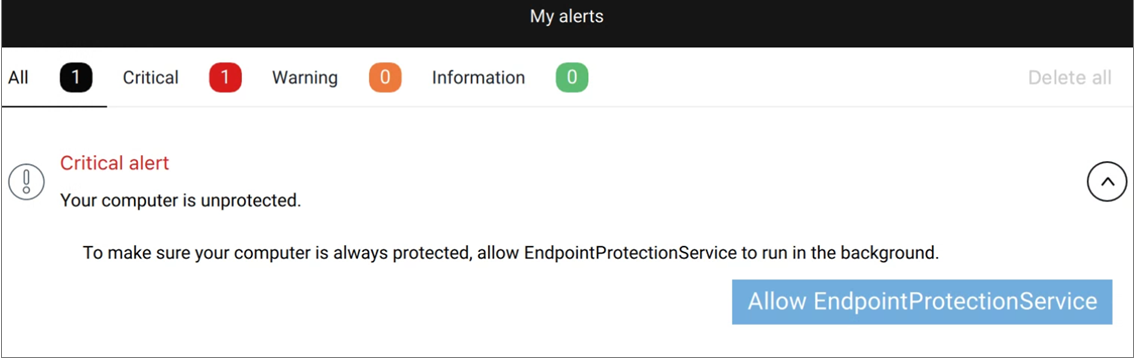Collapse the critical alert with chevron
1136x361 pixels.
pyautogui.click(x=1107, y=182)
